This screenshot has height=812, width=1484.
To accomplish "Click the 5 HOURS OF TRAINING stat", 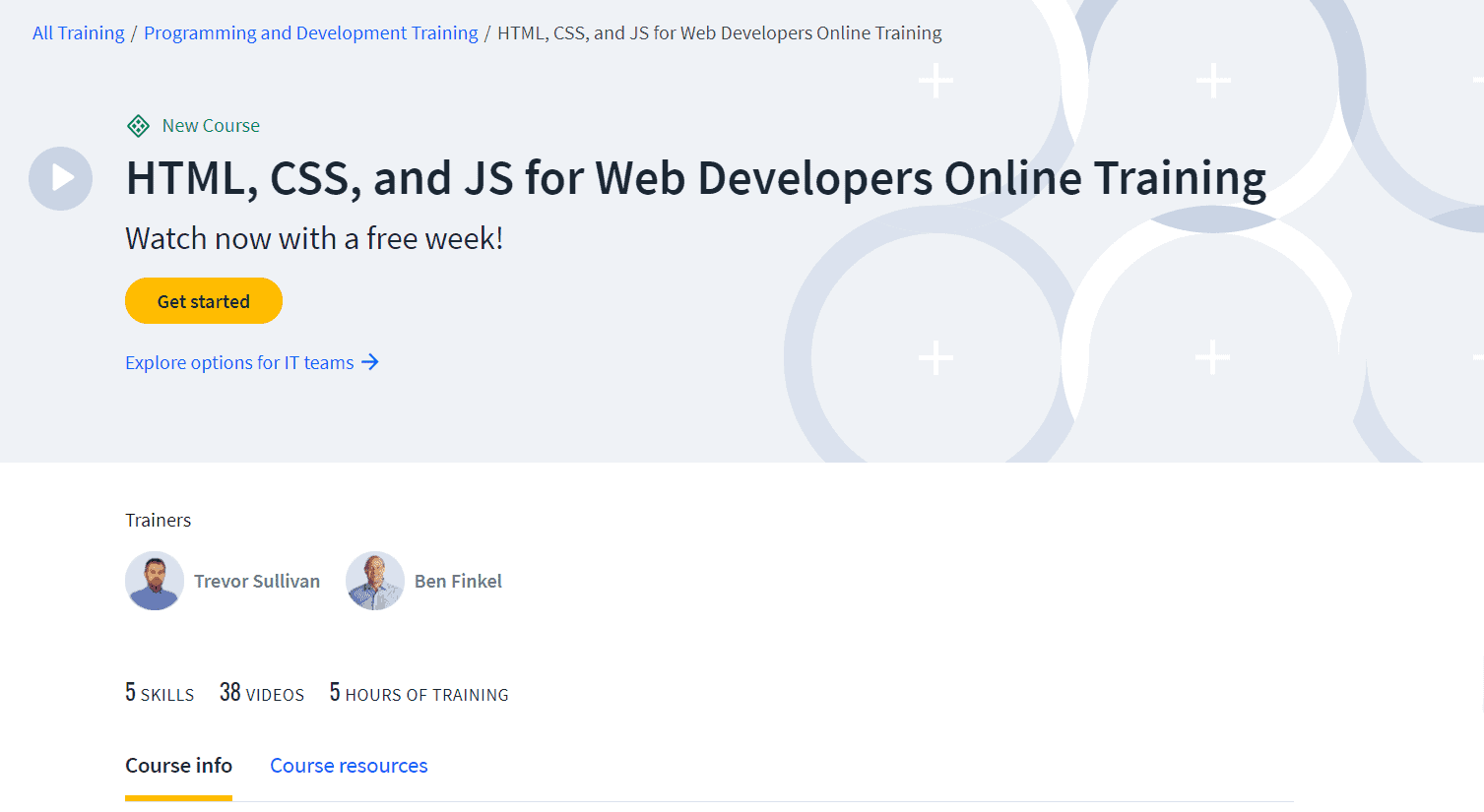I will click(x=419, y=693).
